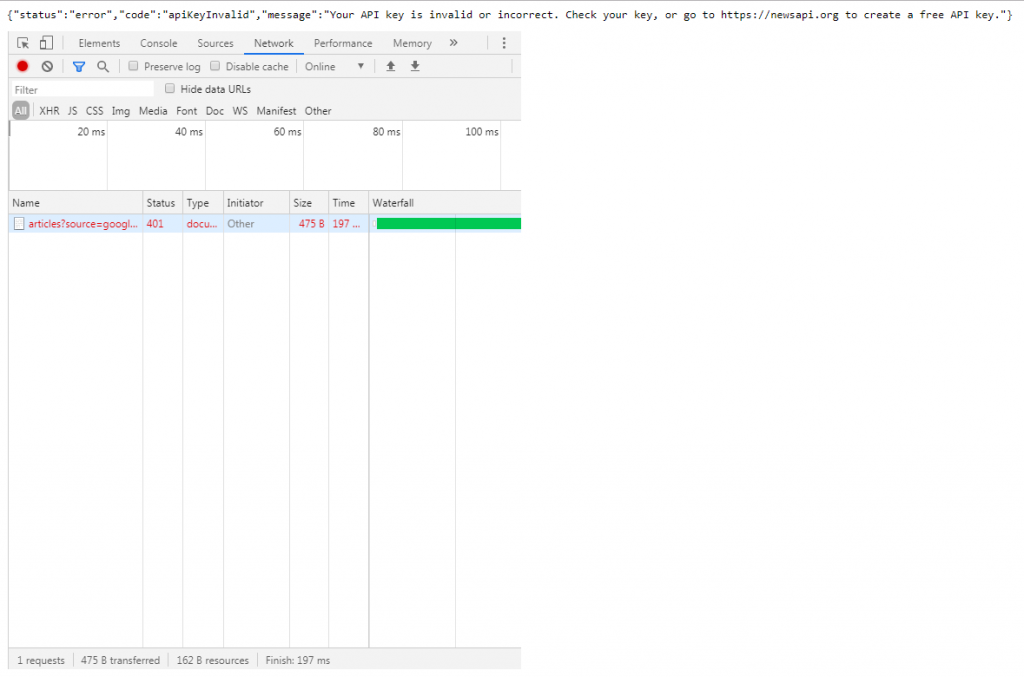Open the Performance tab
1024x677 pixels.
pos(343,43)
